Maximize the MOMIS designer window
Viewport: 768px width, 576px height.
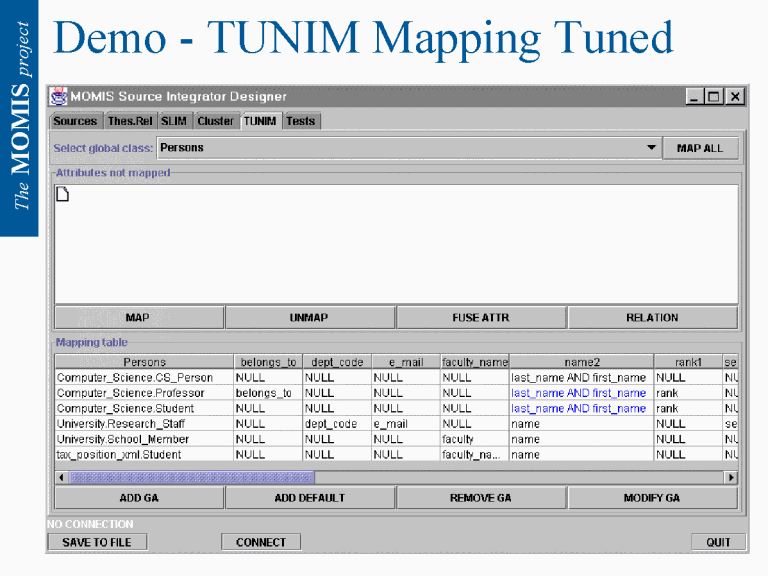coord(714,97)
